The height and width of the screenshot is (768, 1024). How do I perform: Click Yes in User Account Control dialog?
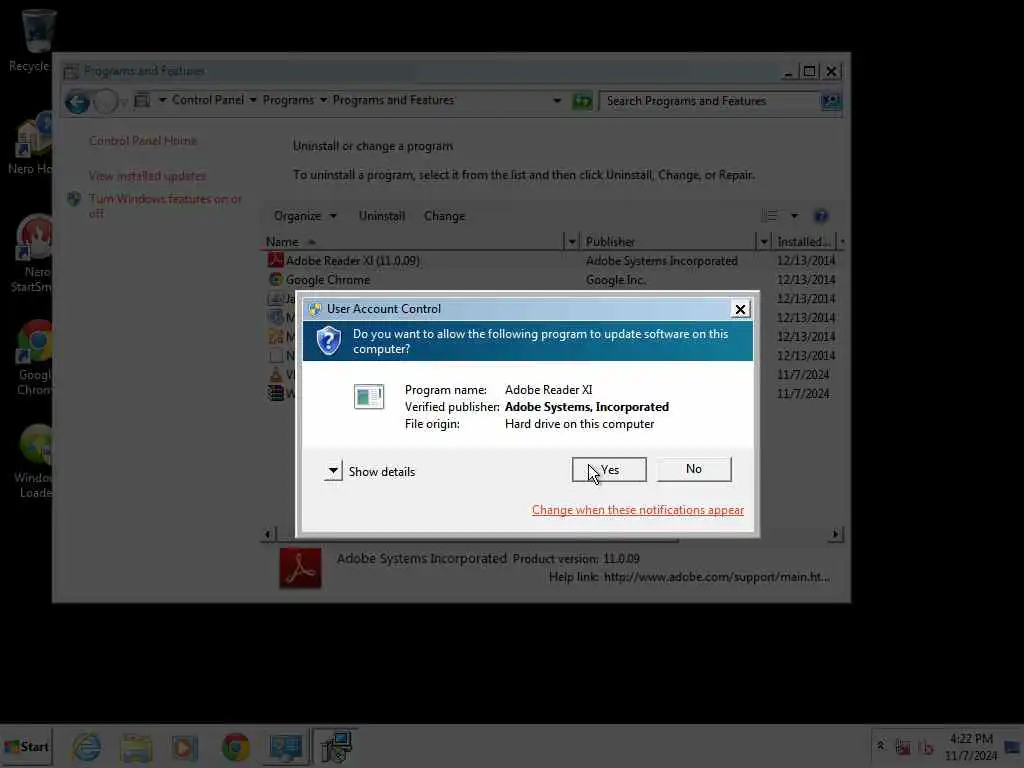click(x=609, y=470)
